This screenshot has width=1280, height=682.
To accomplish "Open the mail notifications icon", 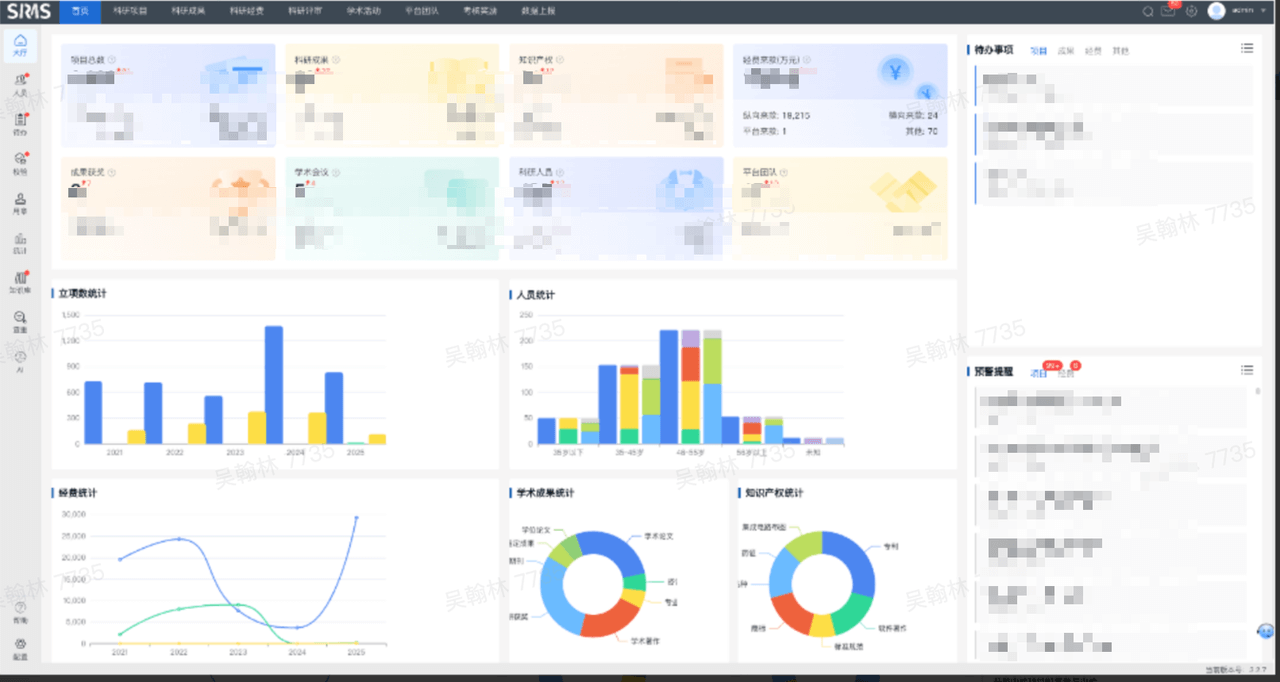I will pos(1167,11).
